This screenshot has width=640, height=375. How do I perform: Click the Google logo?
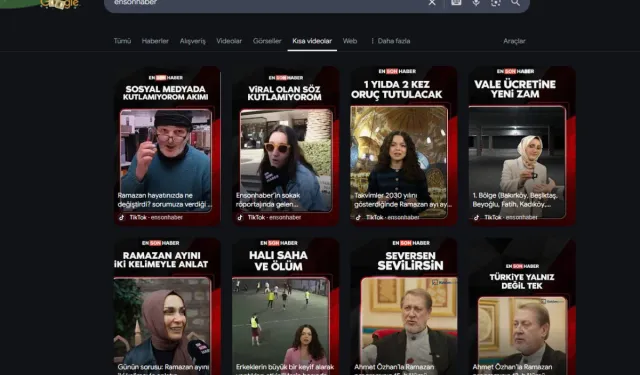60,4
